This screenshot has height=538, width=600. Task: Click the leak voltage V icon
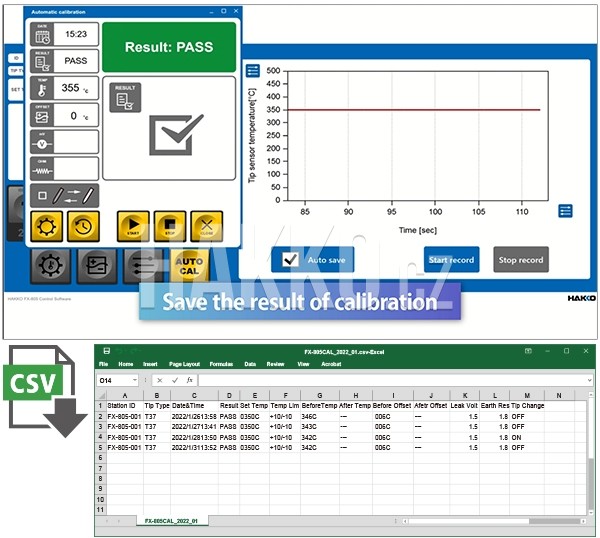pos(42,142)
